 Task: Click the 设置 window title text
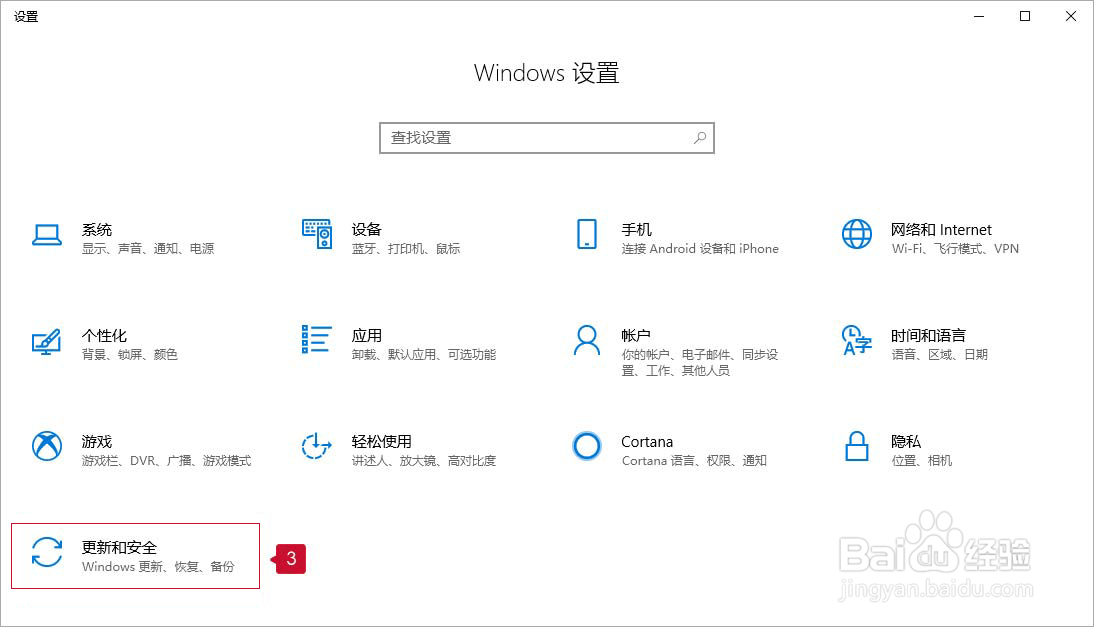pyautogui.click(x=26, y=16)
